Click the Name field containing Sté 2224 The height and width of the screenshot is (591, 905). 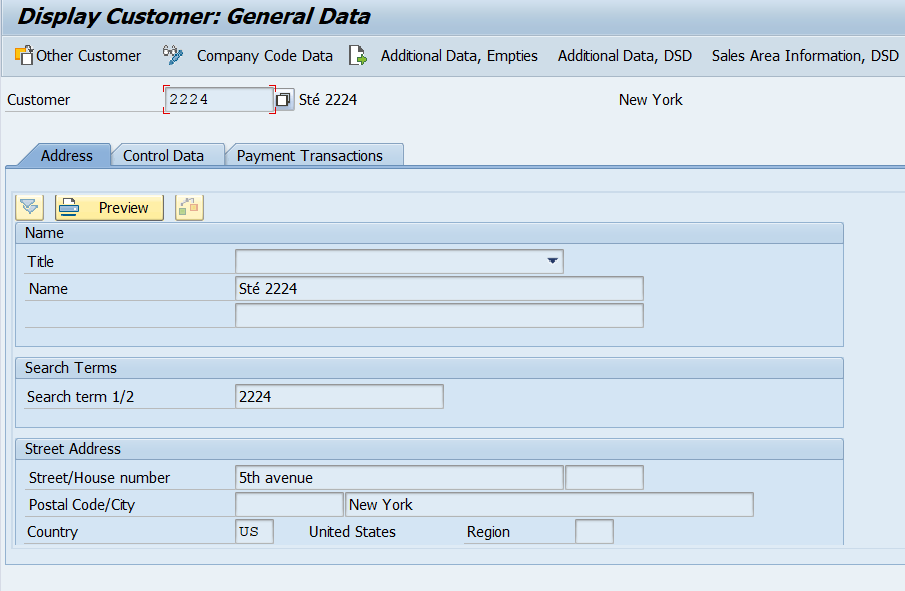pos(439,289)
